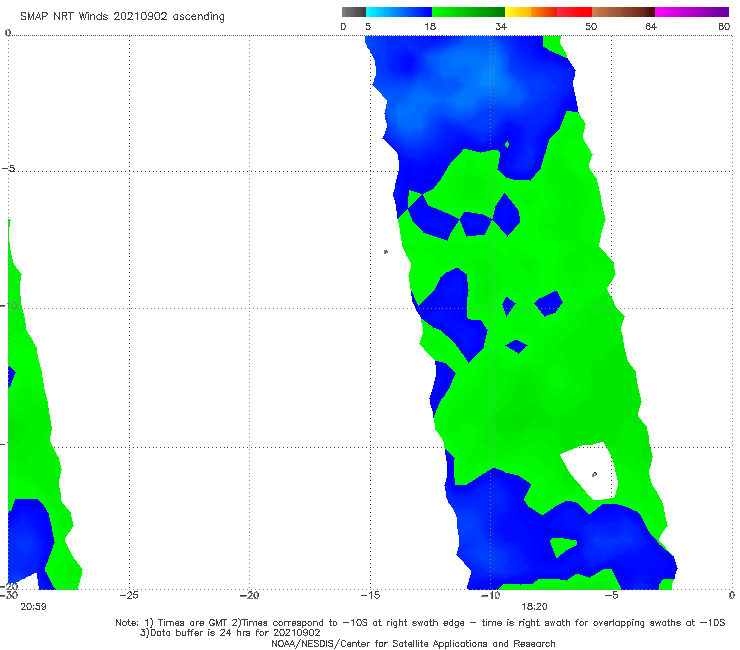Pick the magenta 64–80 colorbar segment

click(x=692, y=12)
